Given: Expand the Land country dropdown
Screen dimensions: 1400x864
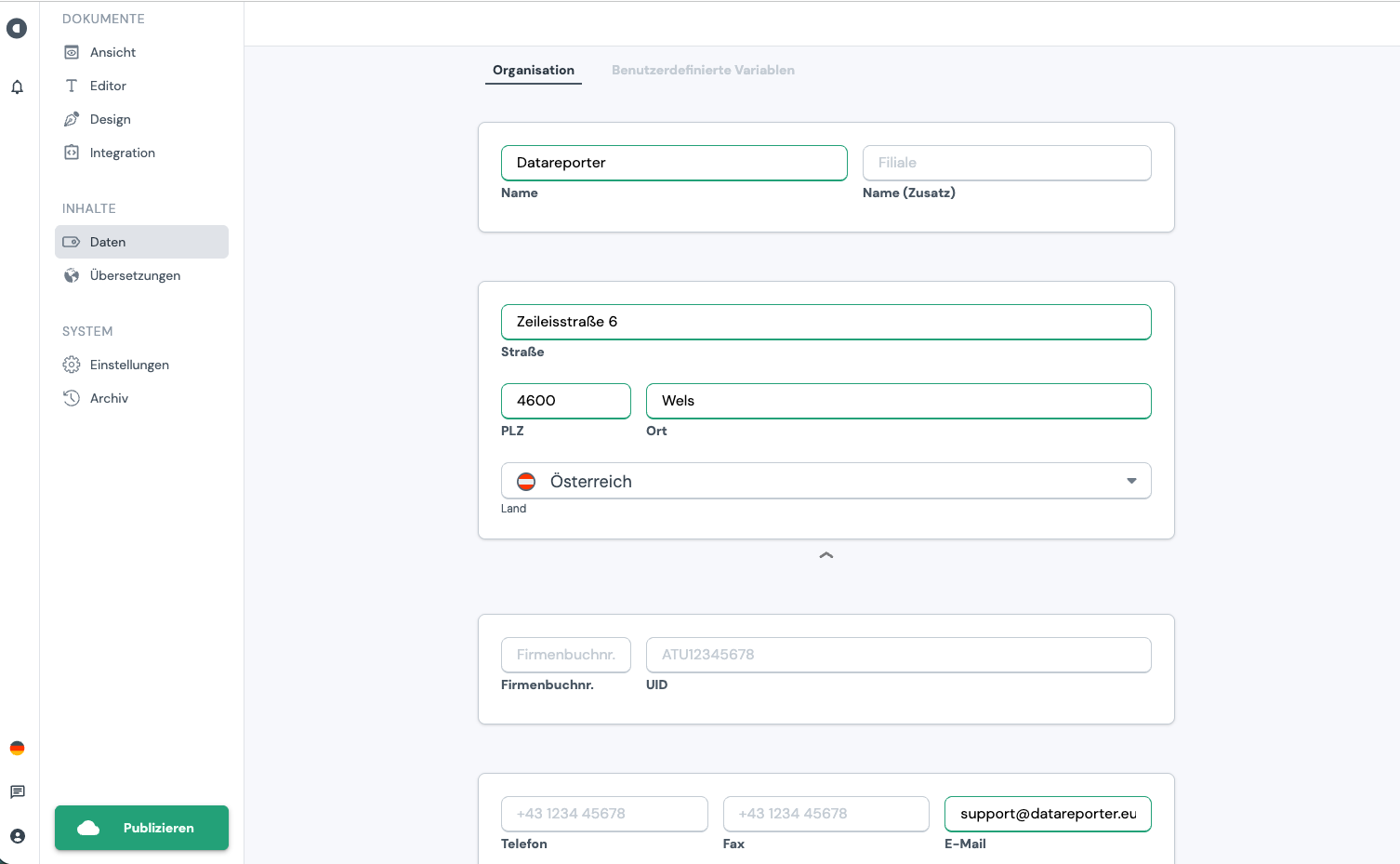Looking at the screenshot, I should point(1130,481).
